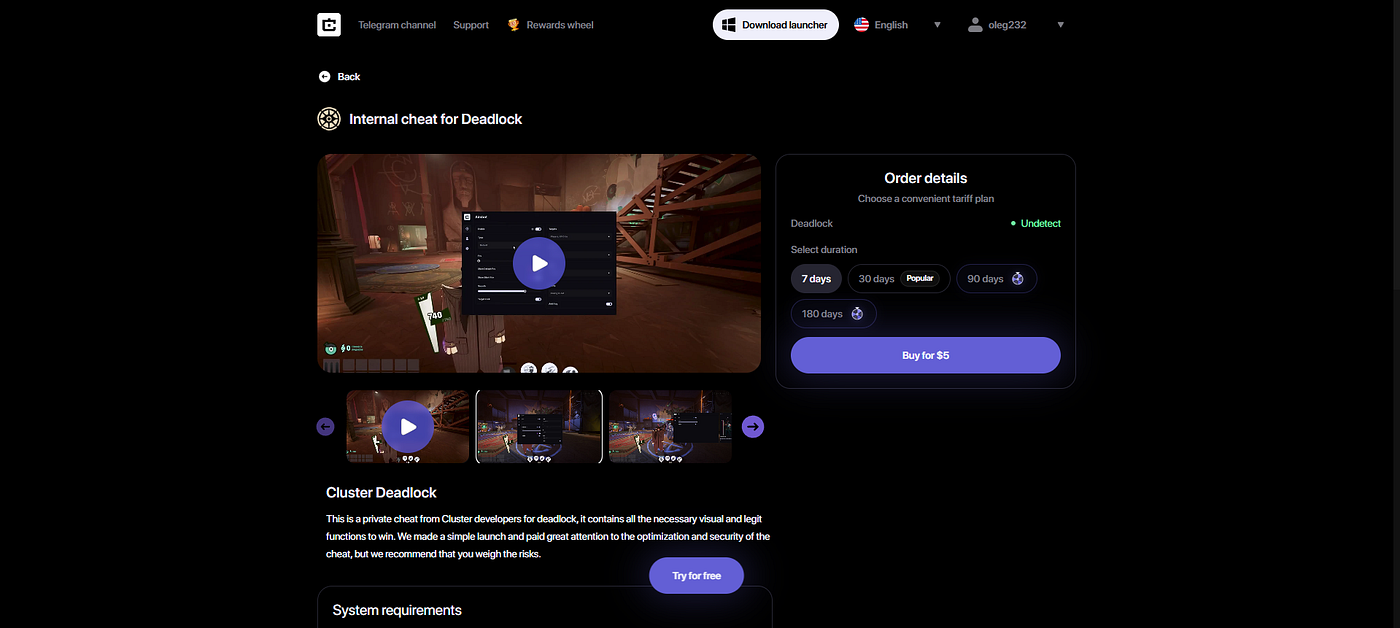
Task: Click the Deadlock label in order details
Action: [x=812, y=224]
